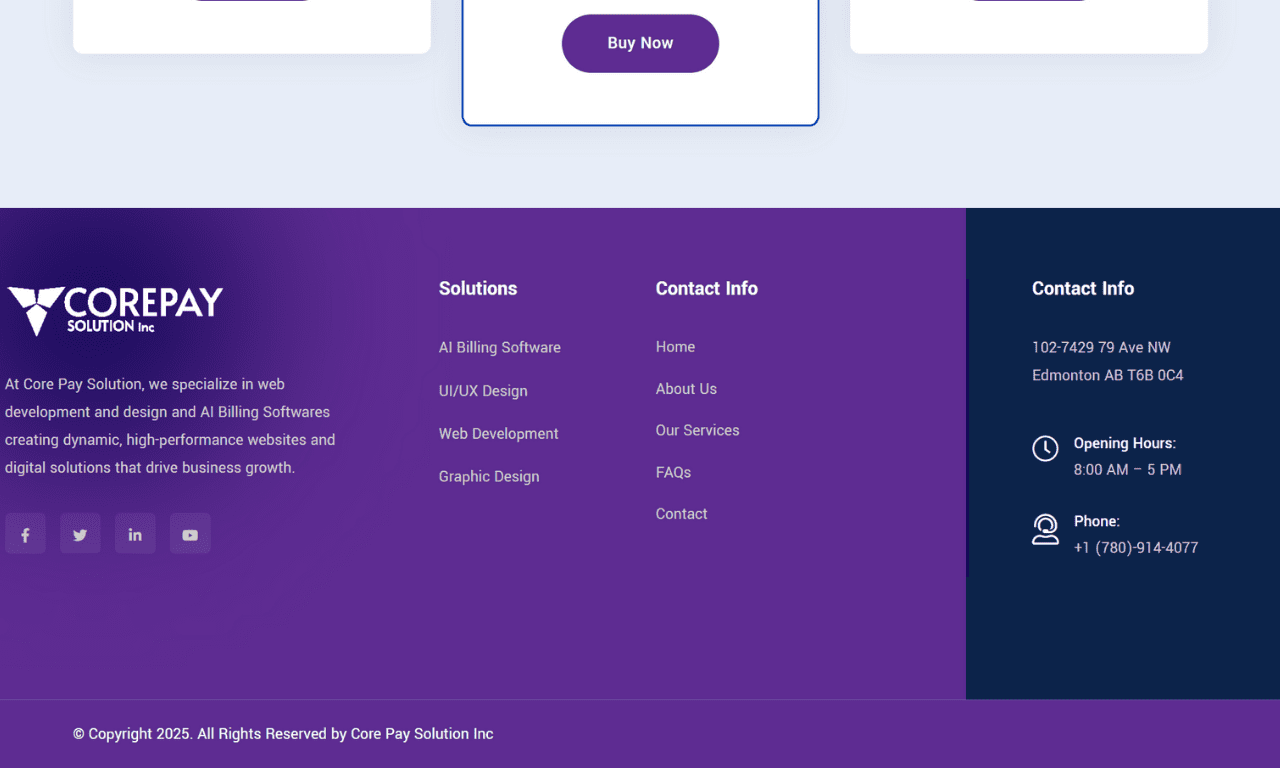Screen dimensions: 1280x768
Task: Go to the UI/UX Design link
Action: pos(483,391)
